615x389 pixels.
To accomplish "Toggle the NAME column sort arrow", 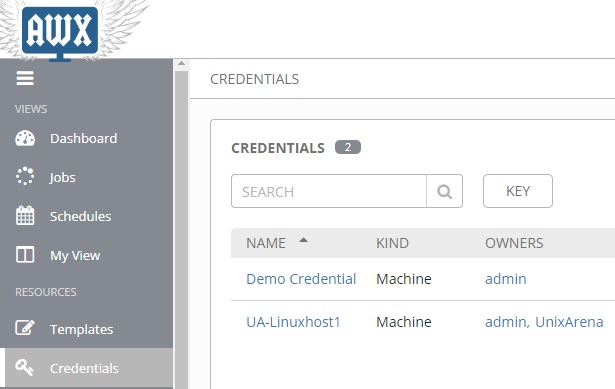I will click(304, 240).
